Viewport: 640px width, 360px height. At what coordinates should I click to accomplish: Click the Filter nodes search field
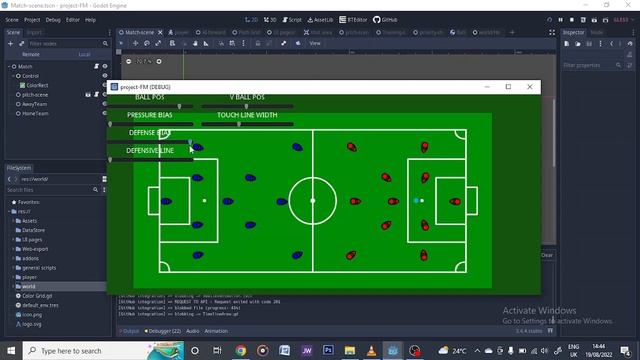tap(69, 43)
